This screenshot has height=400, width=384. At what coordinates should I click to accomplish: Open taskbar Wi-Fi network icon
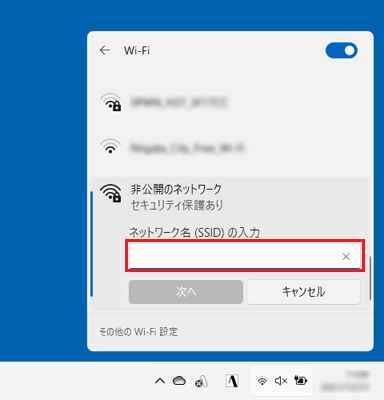click(x=262, y=381)
